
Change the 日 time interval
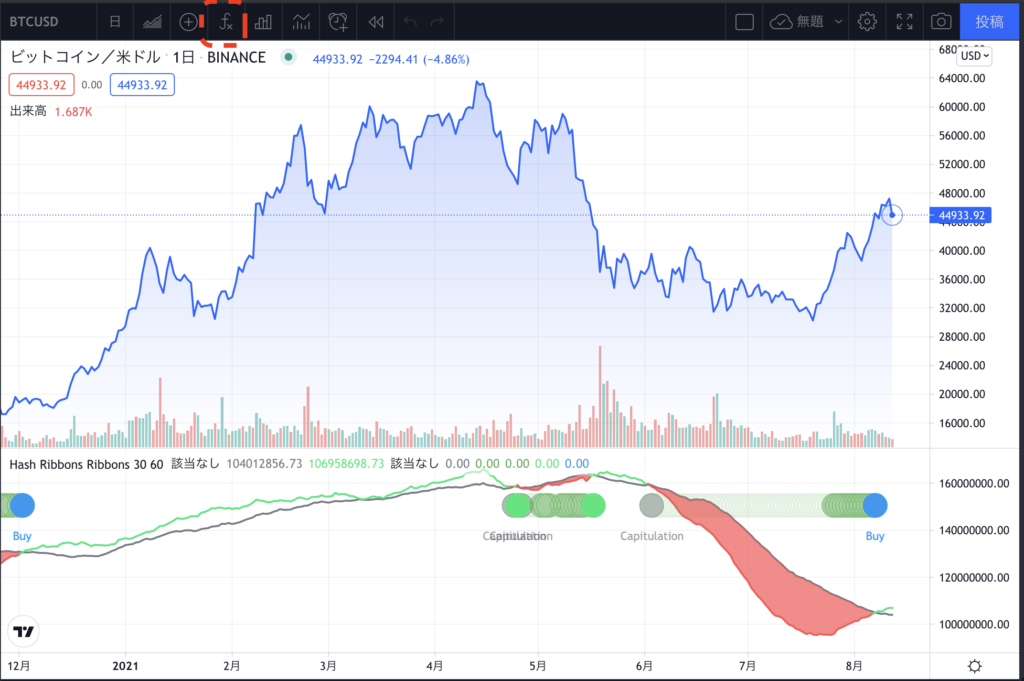click(x=115, y=22)
